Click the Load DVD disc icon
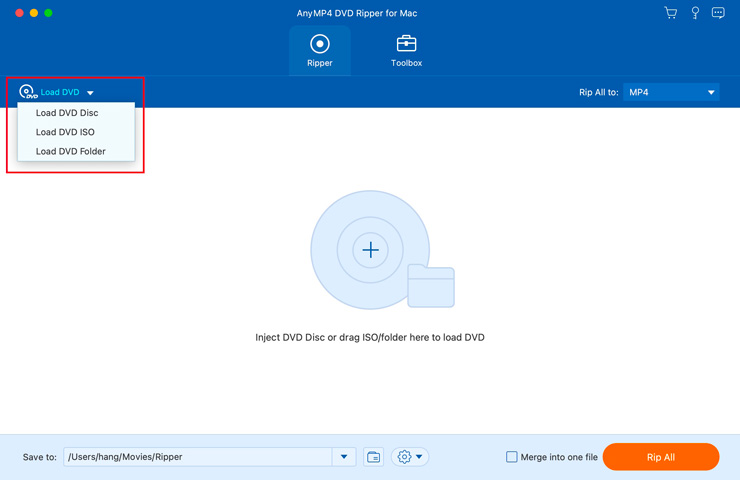Screen dimensions: 740x480 click(x=28, y=92)
